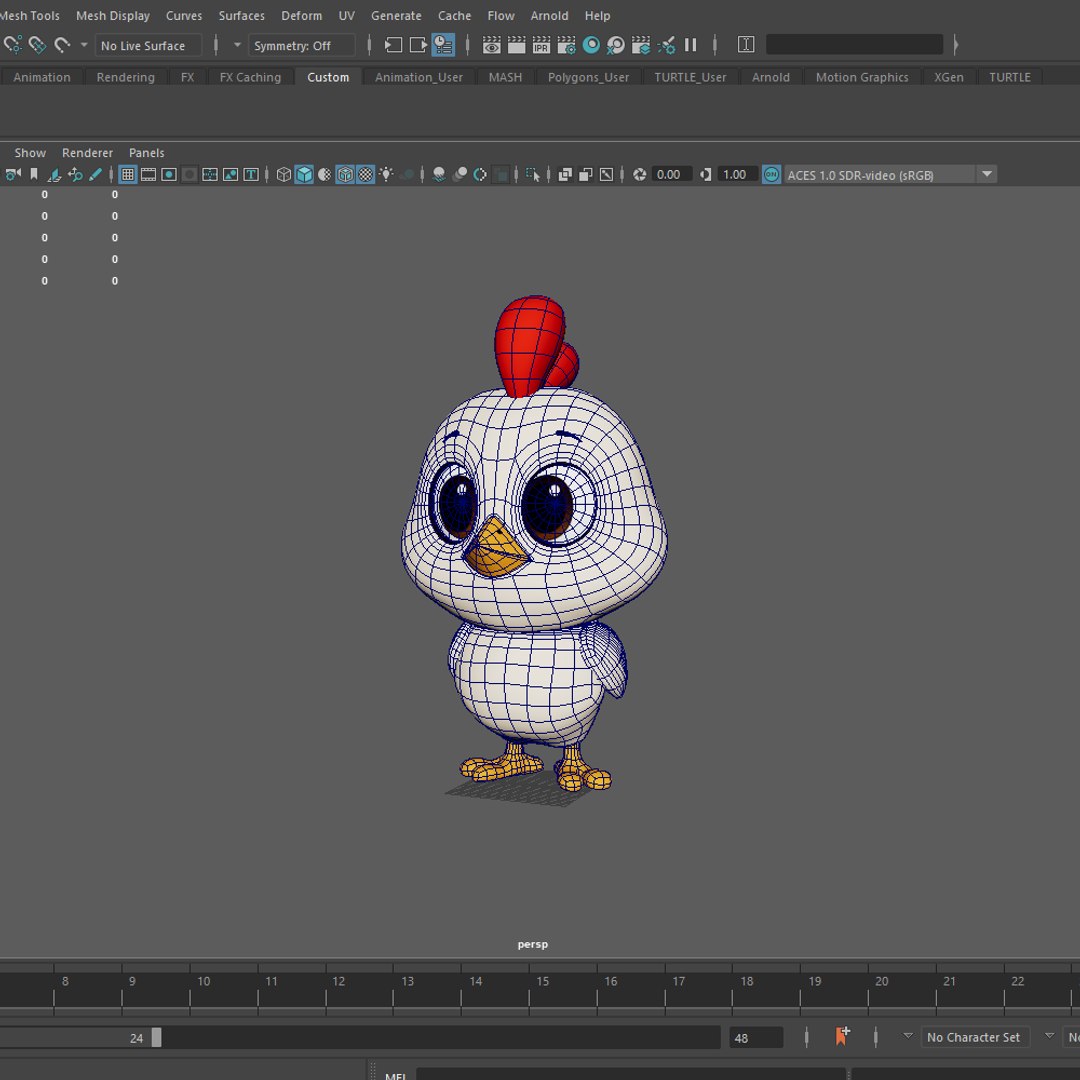The height and width of the screenshot is (1080, 1080).
Task: Open the Generate menu
Action: [x=396, y=15]
